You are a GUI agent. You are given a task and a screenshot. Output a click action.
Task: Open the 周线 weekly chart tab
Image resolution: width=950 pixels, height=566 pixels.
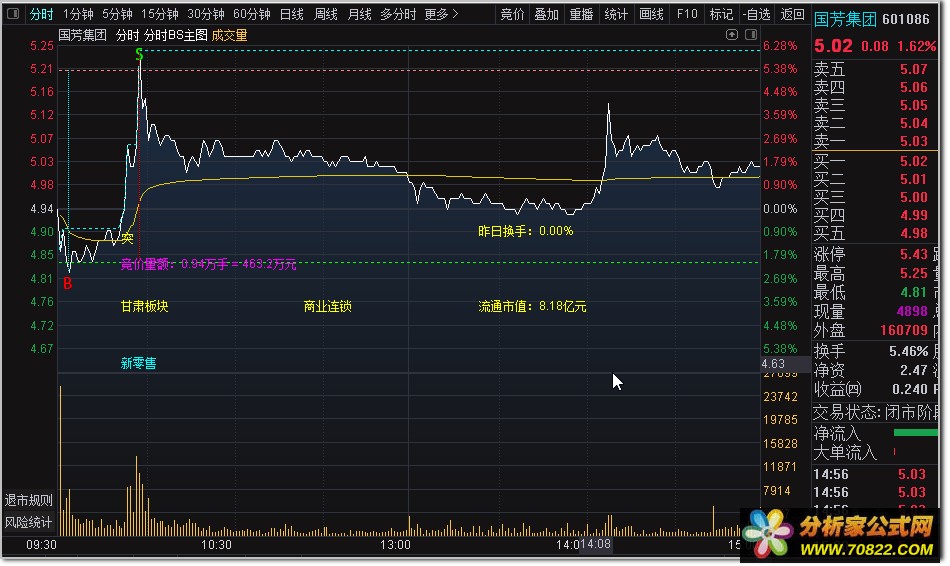click(x=325, y=14)
